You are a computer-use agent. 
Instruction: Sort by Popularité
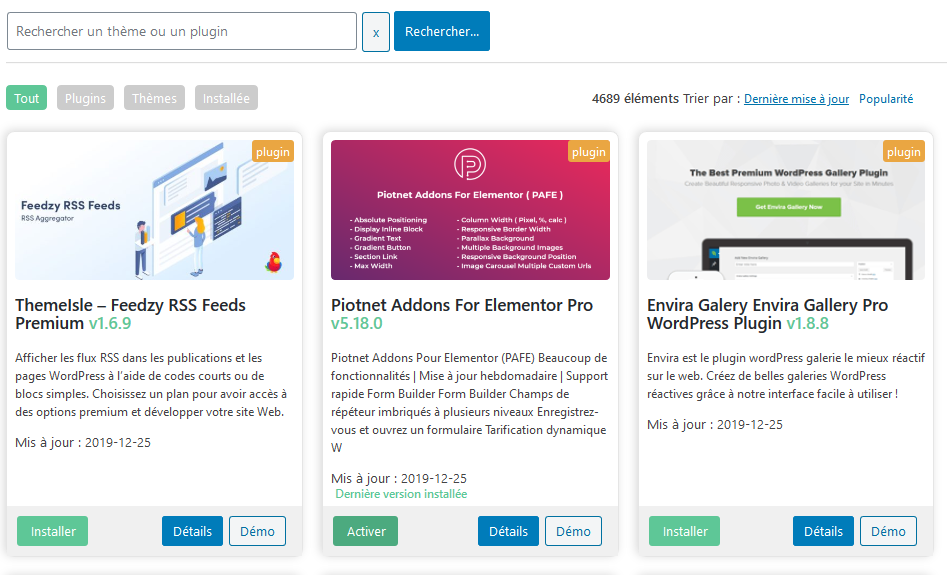coord(886,99)
